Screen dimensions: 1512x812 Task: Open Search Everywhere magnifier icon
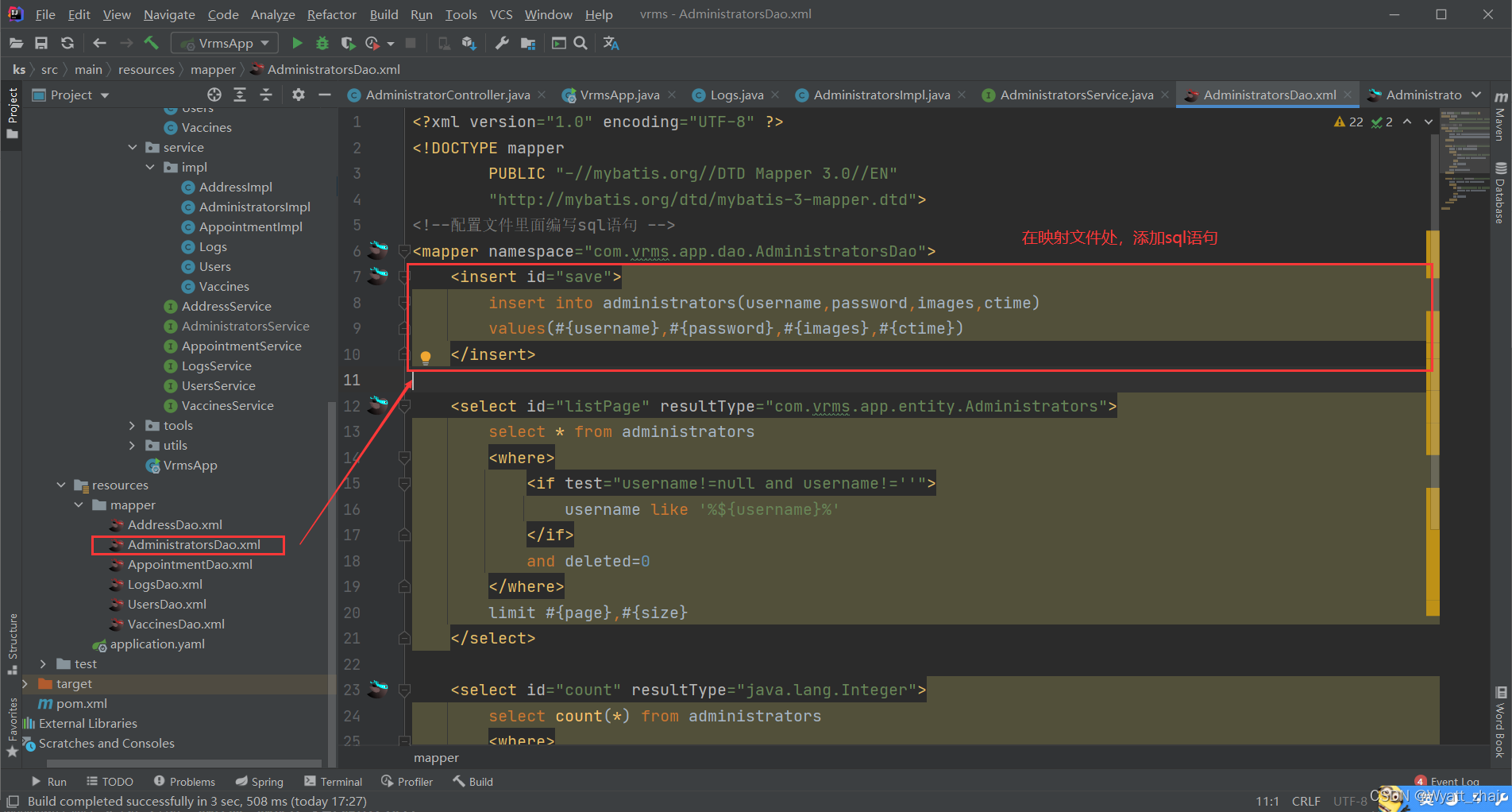pyautogui.click(x=580, y=43)
